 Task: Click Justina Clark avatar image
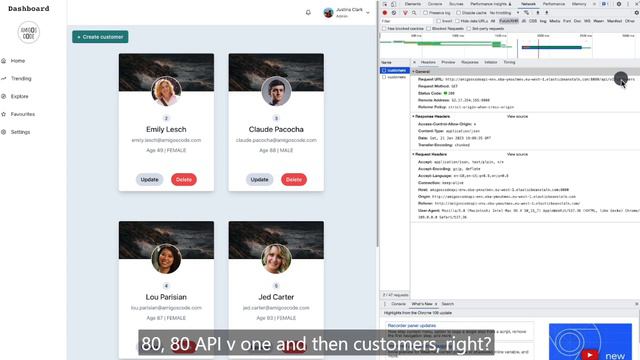[329, 13]
